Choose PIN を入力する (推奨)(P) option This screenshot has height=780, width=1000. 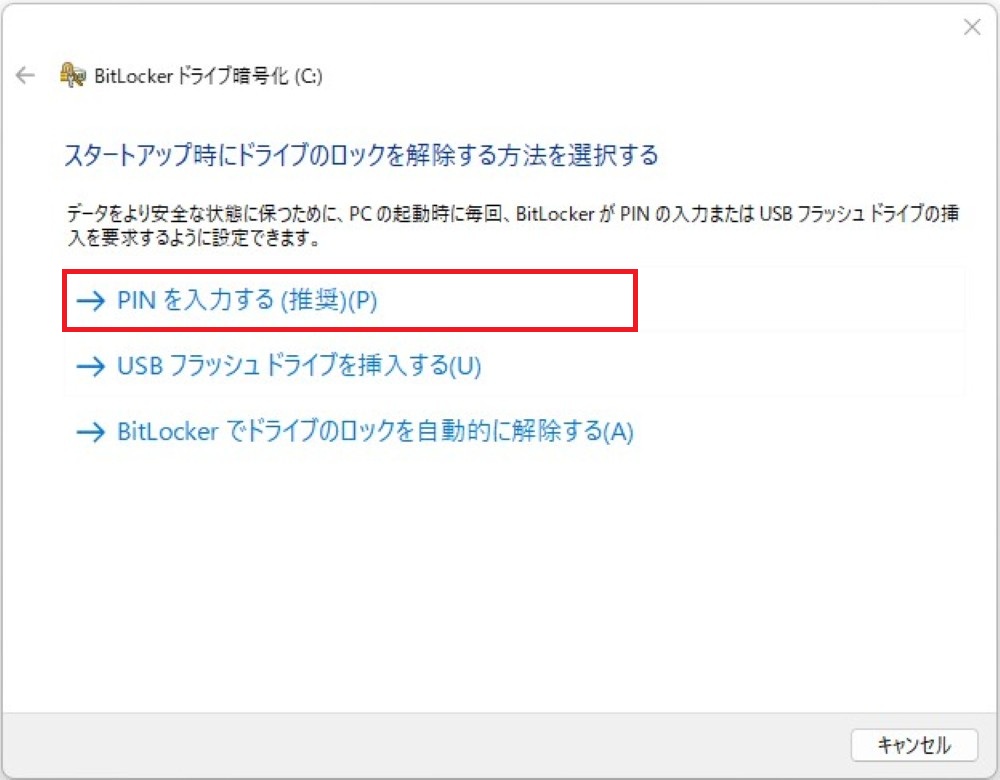click(x=247, y=300)
